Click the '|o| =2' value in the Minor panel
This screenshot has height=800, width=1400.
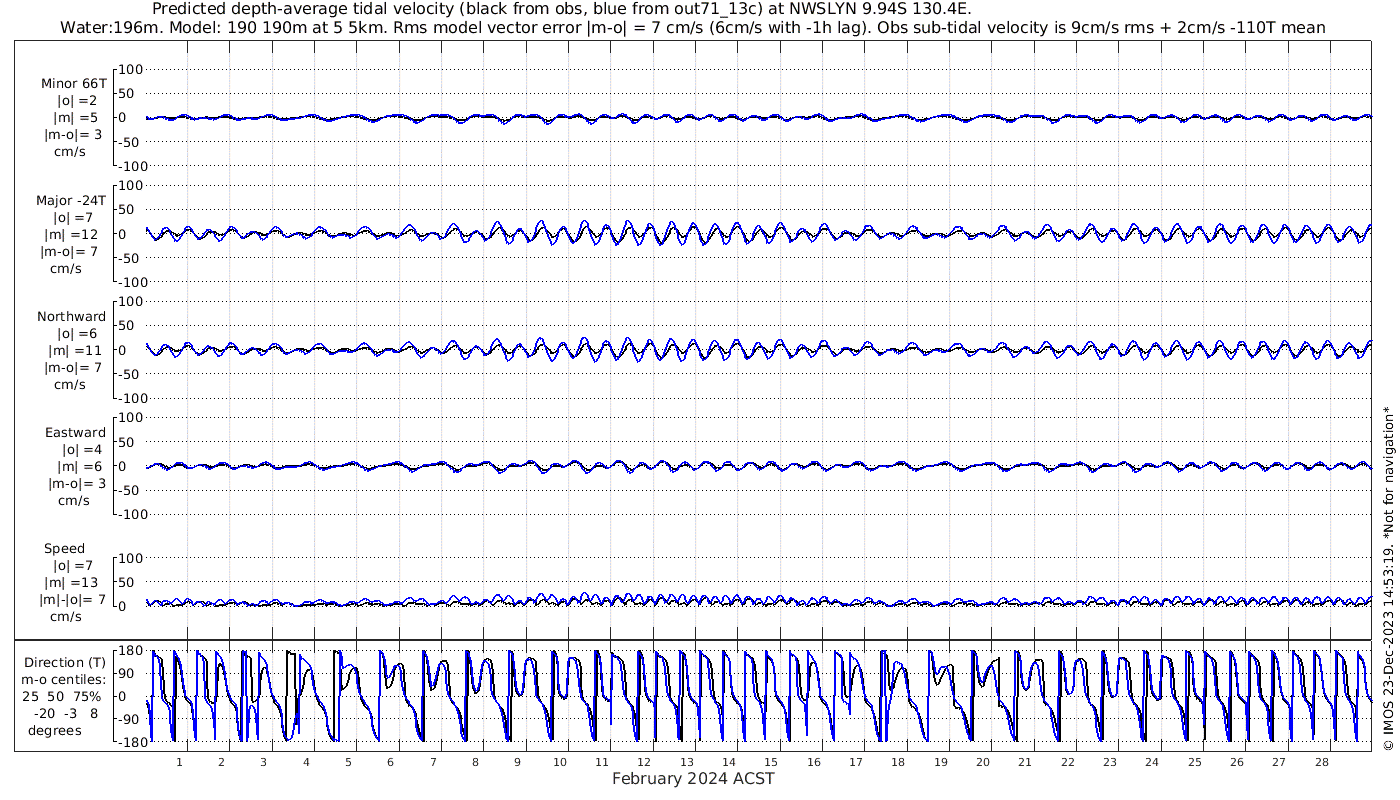tap(76, 101)
